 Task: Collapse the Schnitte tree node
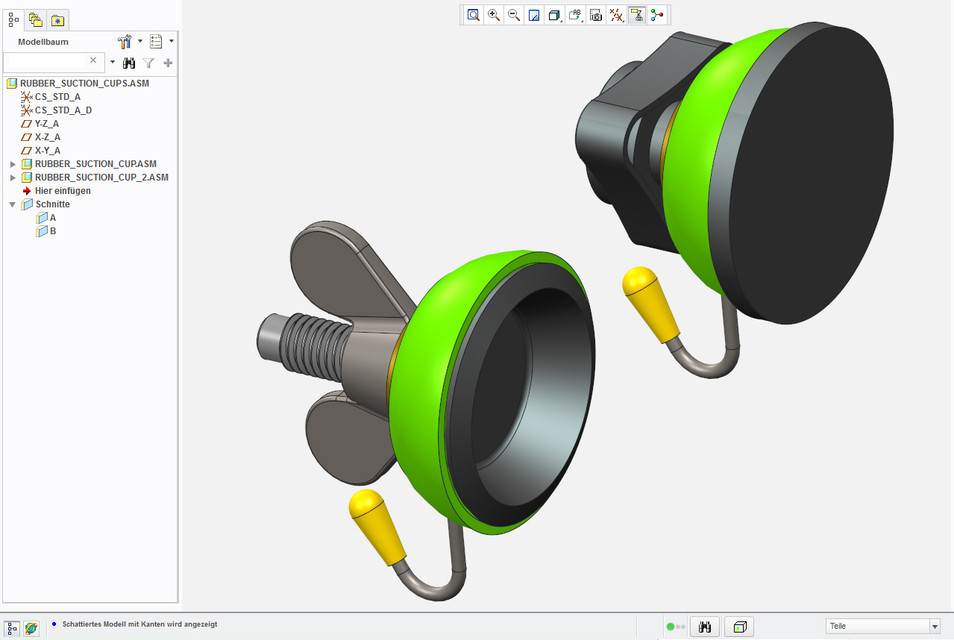click(x=12, y=203)
